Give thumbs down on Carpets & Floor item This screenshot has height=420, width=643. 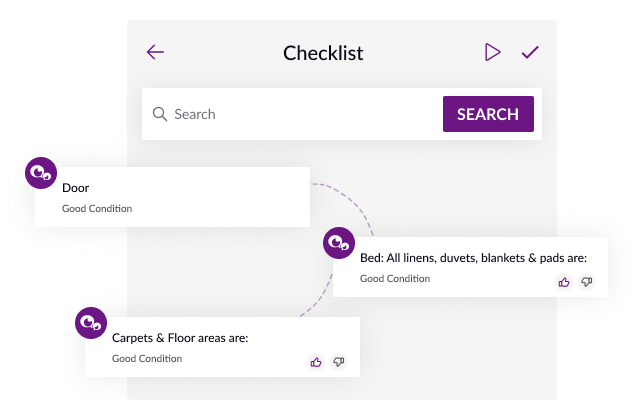click(x=339, y=362)
